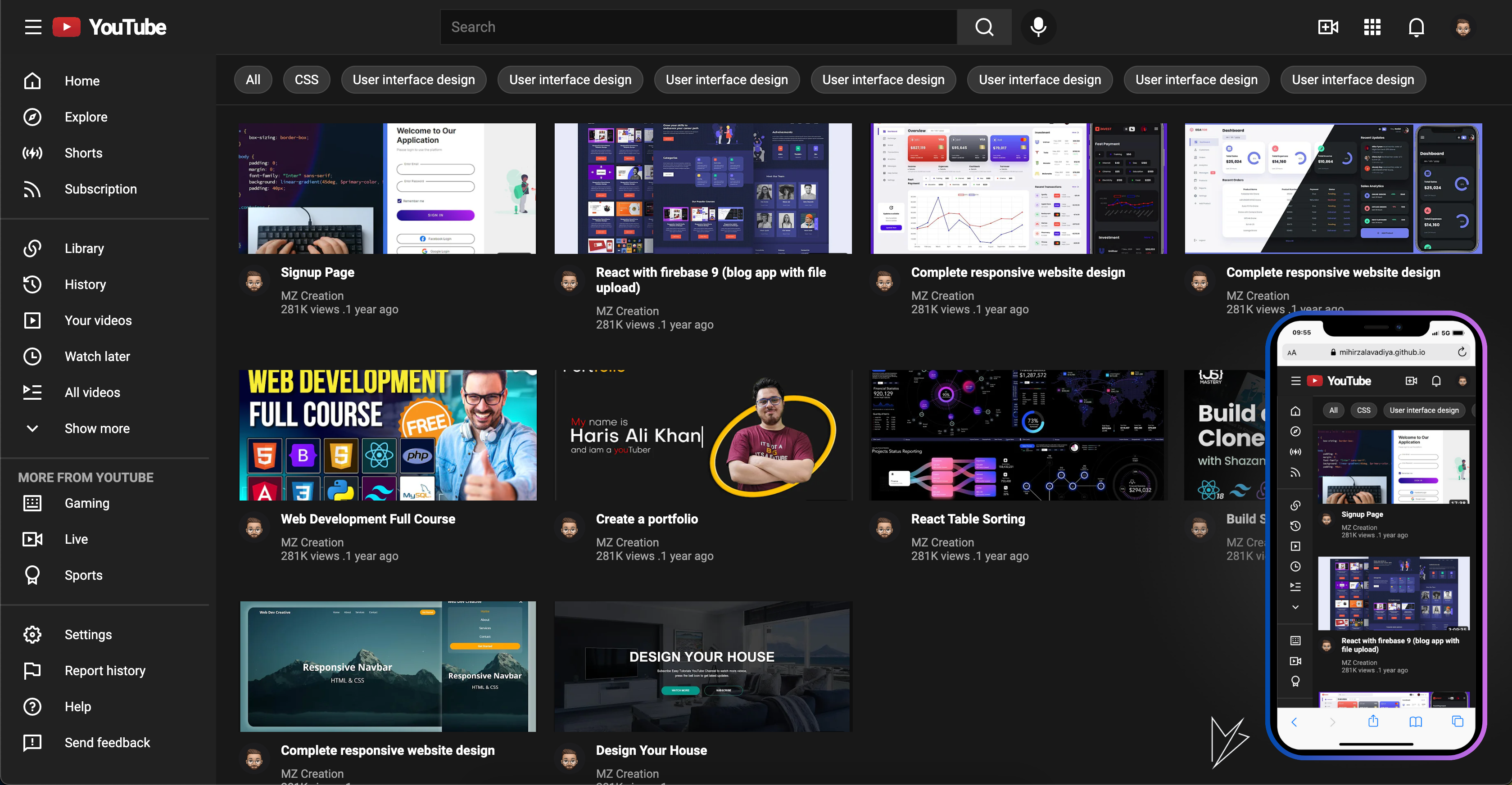Open the React Table Sorting video title

(968, 519)
